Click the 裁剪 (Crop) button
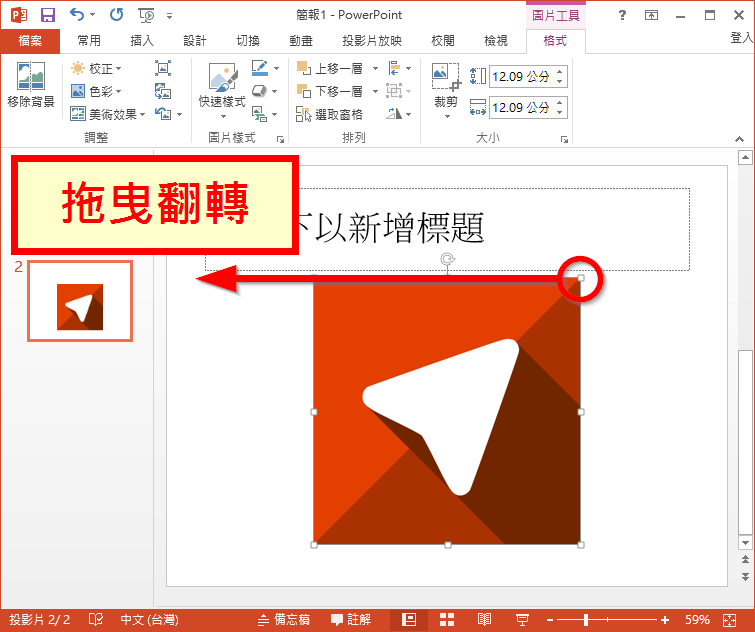 446,90
